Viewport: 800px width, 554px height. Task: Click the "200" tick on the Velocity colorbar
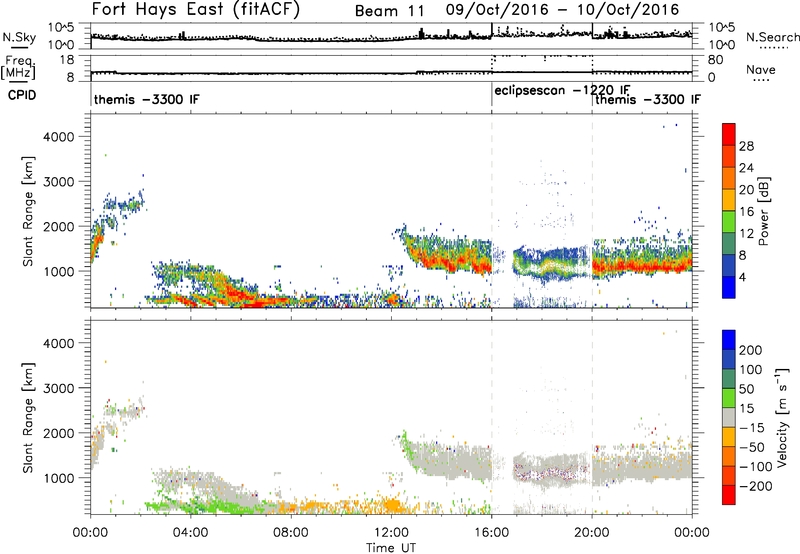[751, 350]
